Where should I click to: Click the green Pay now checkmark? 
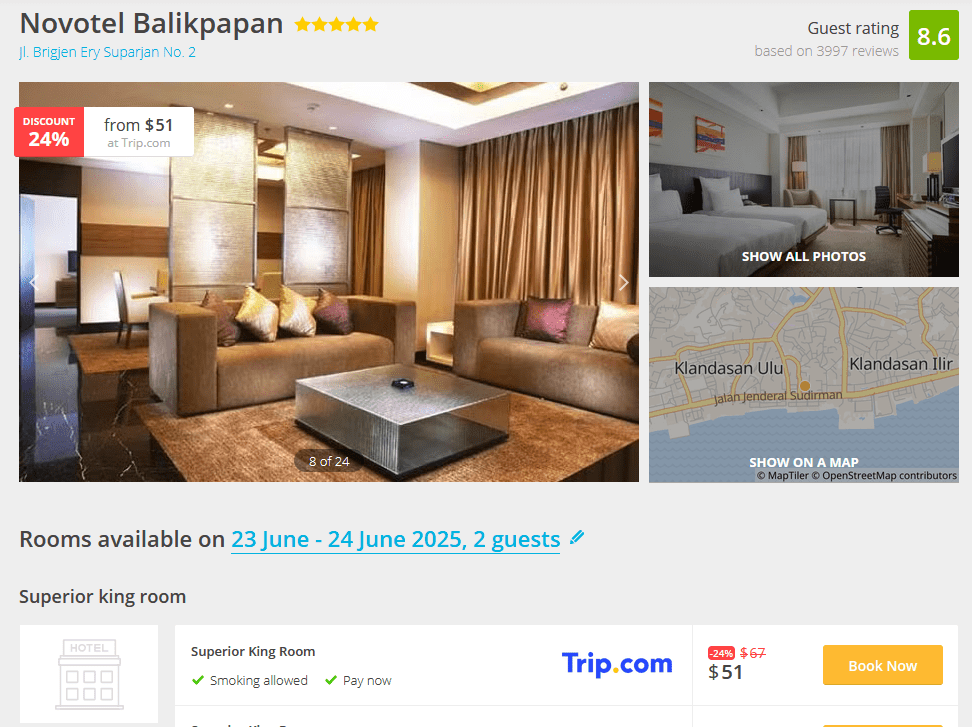tap(331, 681)
